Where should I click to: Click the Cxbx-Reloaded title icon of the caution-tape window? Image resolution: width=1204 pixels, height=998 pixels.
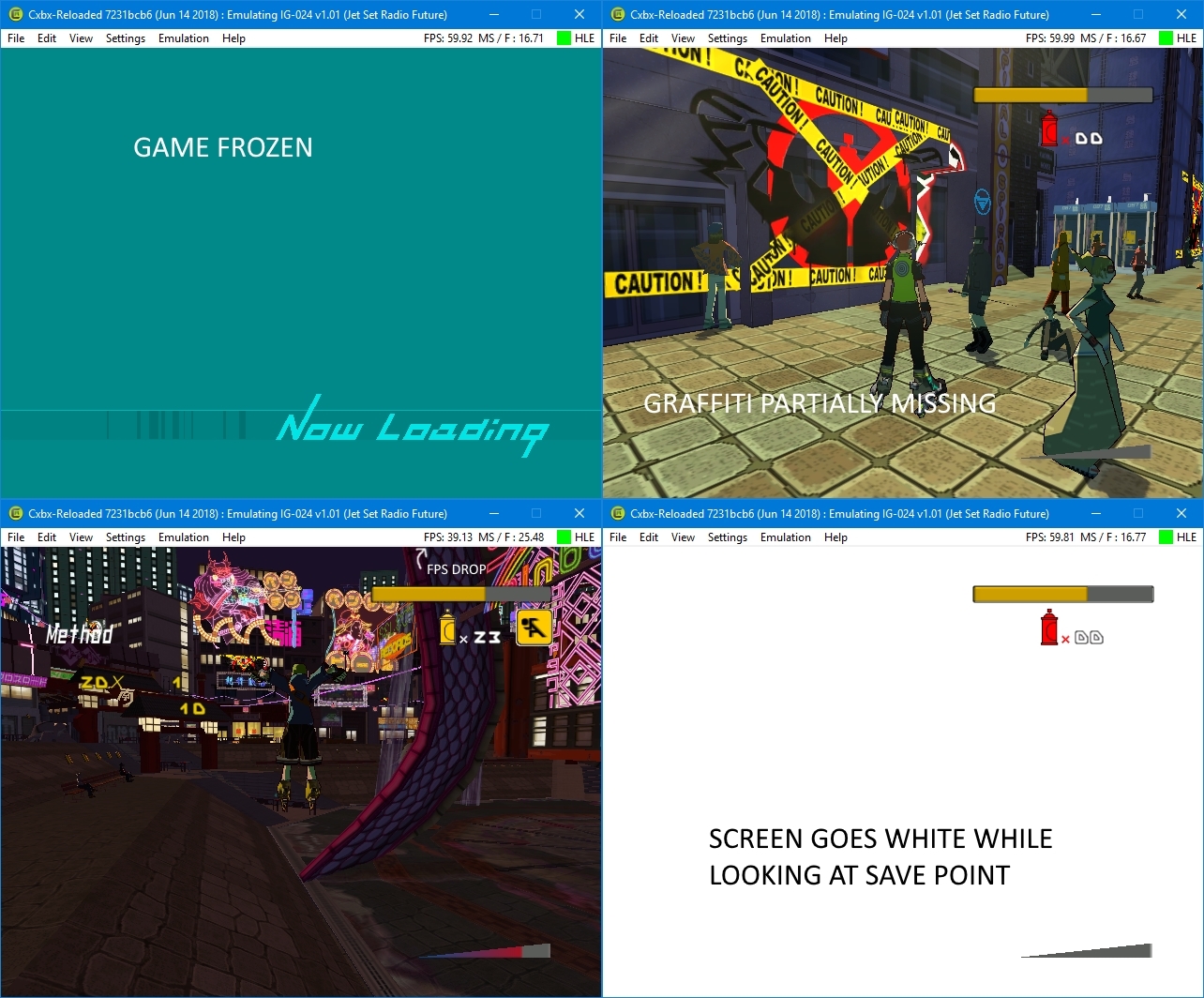pos(617,14)
